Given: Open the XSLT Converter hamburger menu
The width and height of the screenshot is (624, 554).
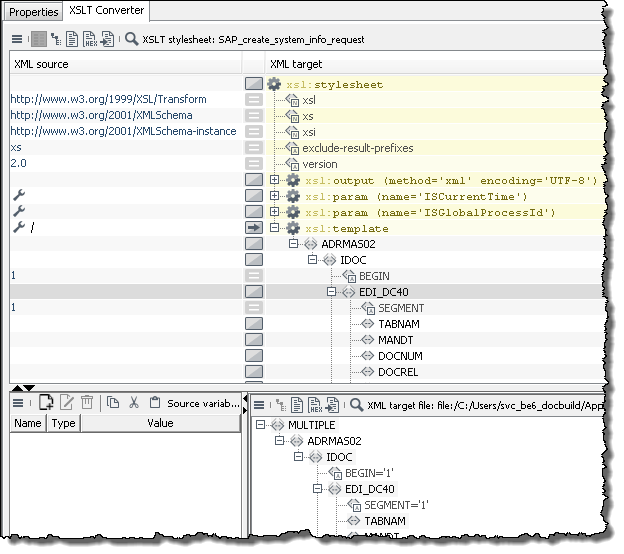Looking at the screenshot, I should tap(17, 40).
